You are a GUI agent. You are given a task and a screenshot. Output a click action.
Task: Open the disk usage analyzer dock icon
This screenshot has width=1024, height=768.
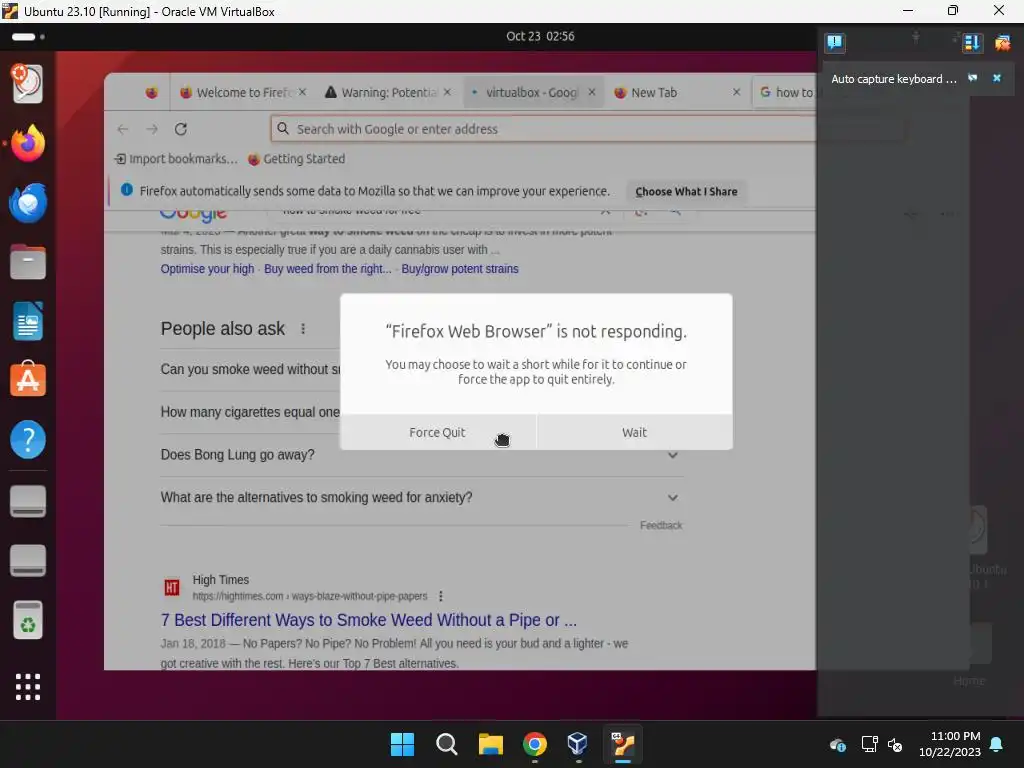[28, 84]
